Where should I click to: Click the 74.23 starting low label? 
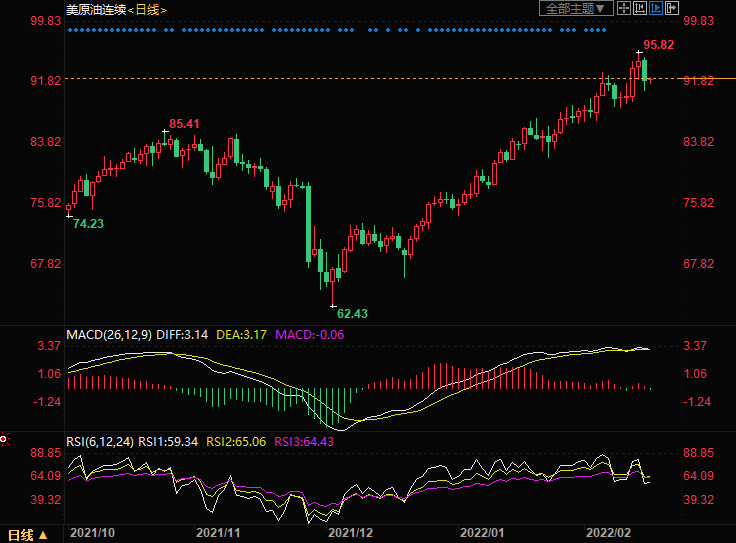pyautogui.click(x=88, y=223)
